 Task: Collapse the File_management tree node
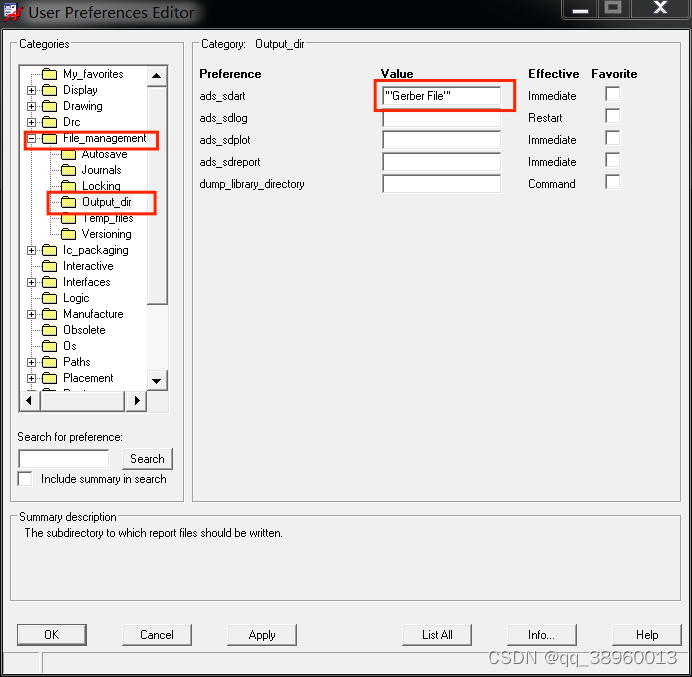pyautogui.click(x=31, y=138)
